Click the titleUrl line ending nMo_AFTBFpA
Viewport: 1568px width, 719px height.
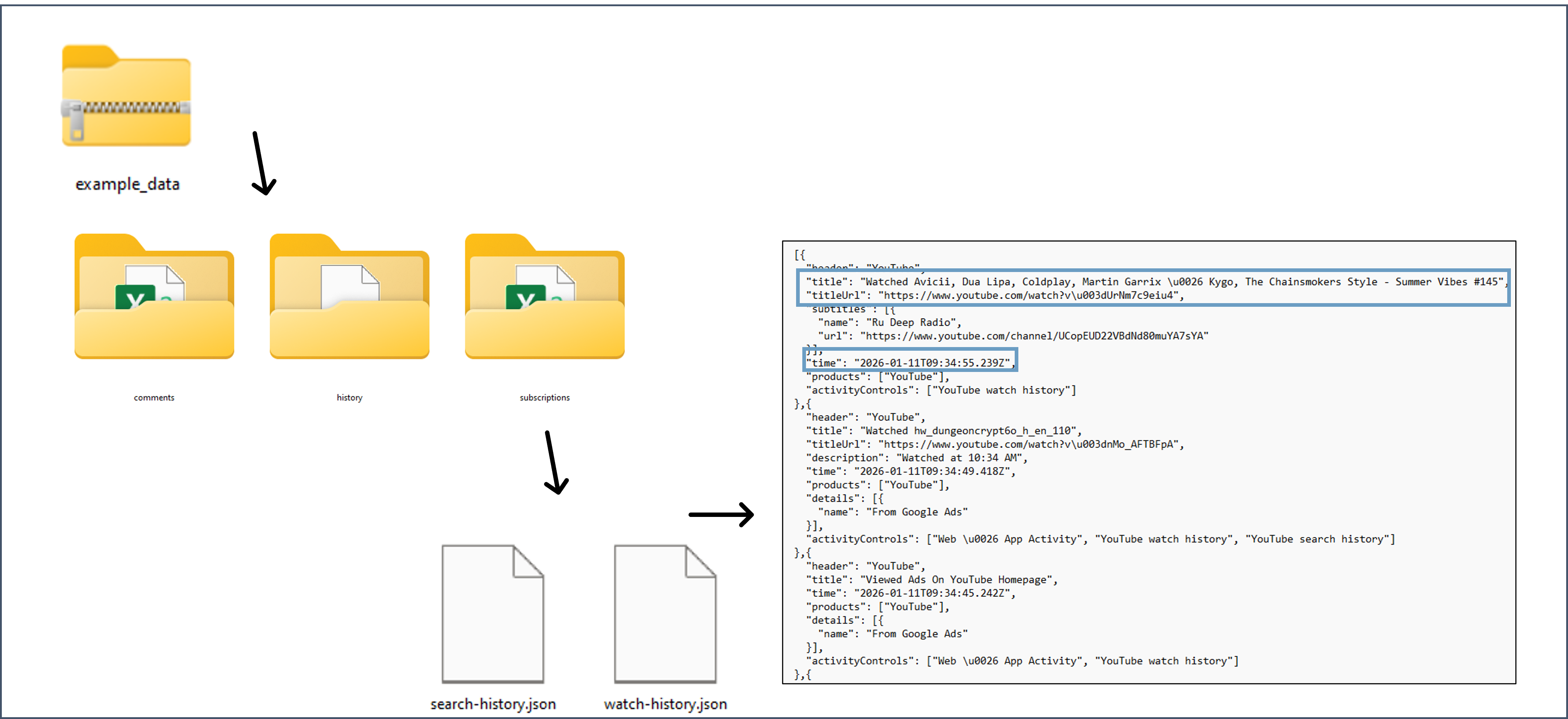pyautogui.click(x=995, y=444)
